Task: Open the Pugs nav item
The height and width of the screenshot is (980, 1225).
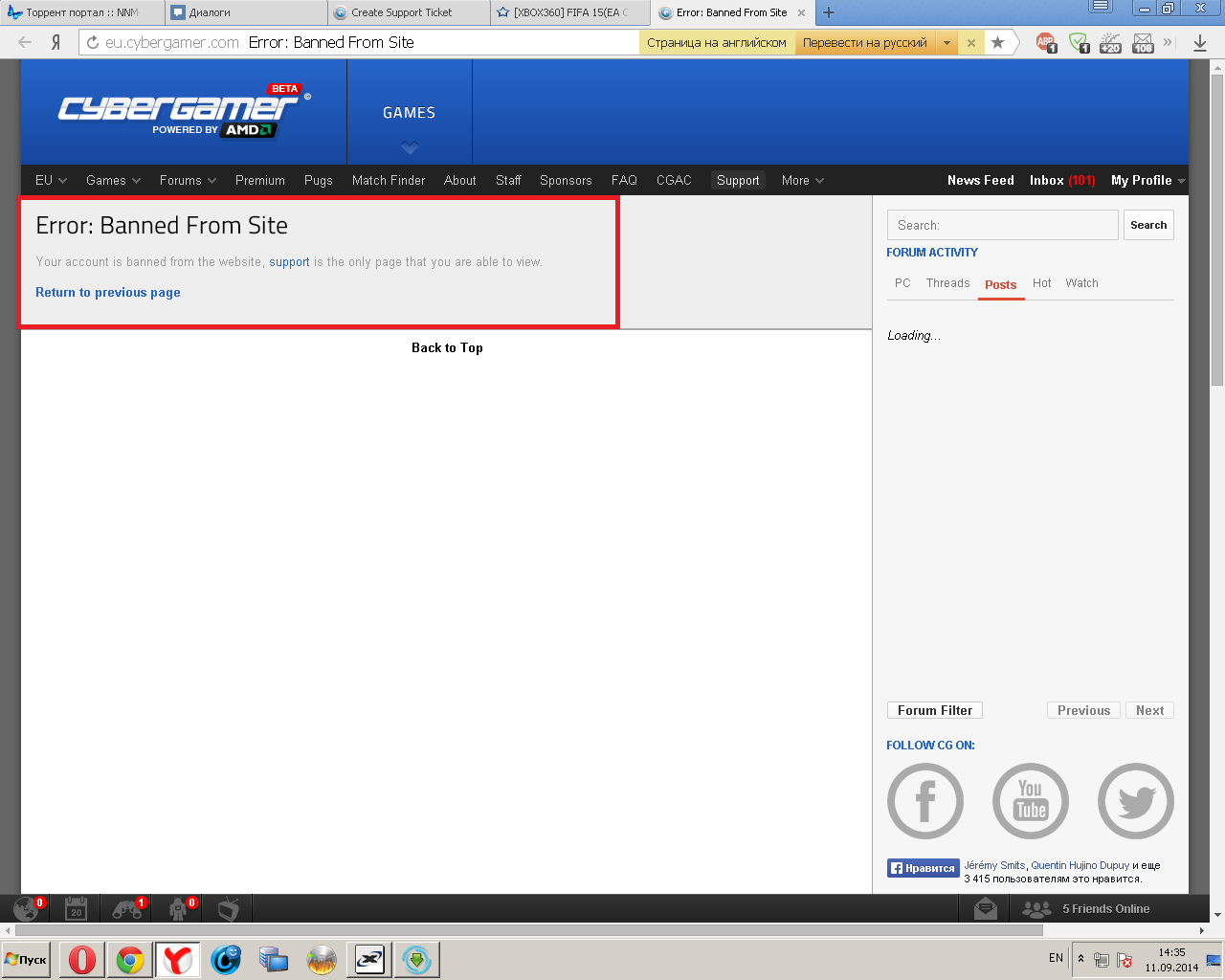Action: point(319,180)
